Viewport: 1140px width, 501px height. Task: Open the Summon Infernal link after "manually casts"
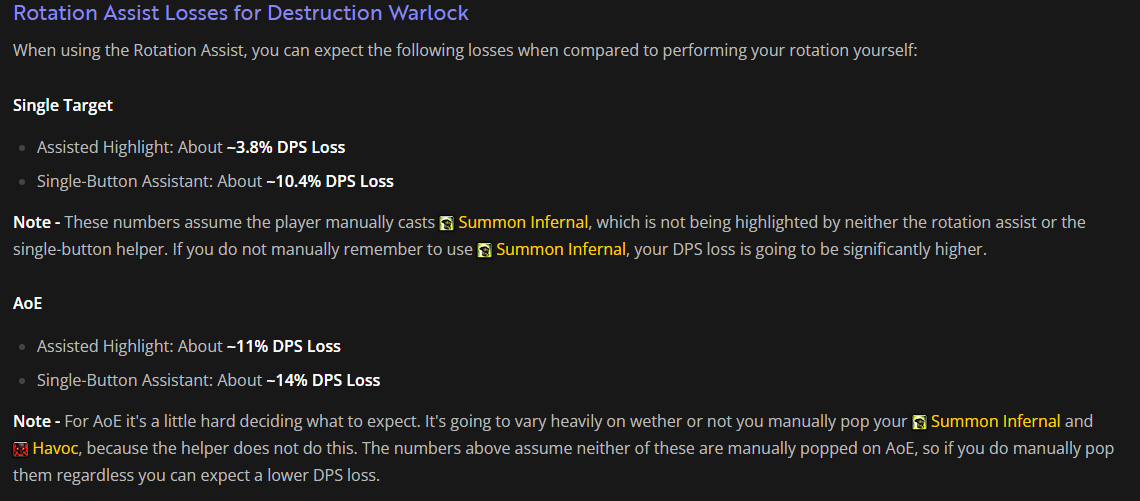click(523, 222)
